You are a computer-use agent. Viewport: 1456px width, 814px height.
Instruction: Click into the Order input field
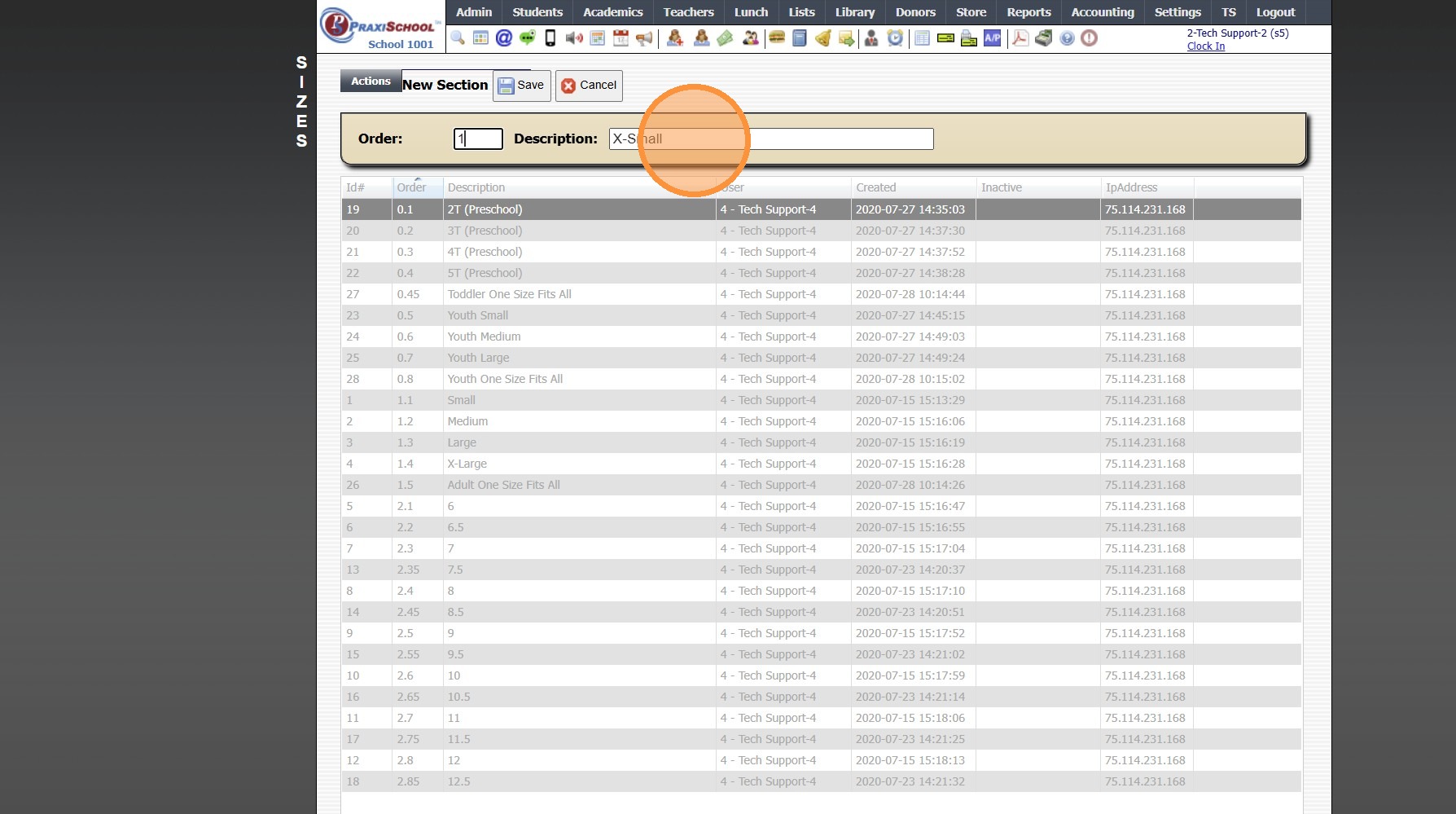click(478, 139)
